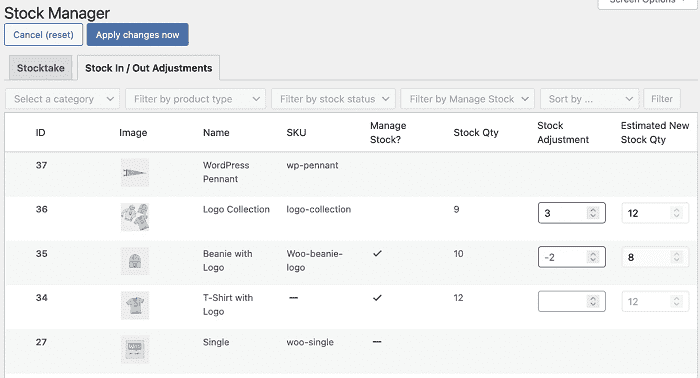Click Estimated New Stock Qty field showing 8
This screenshot has width=700, height=378.
pyautogui.click(x=655, y=257)
